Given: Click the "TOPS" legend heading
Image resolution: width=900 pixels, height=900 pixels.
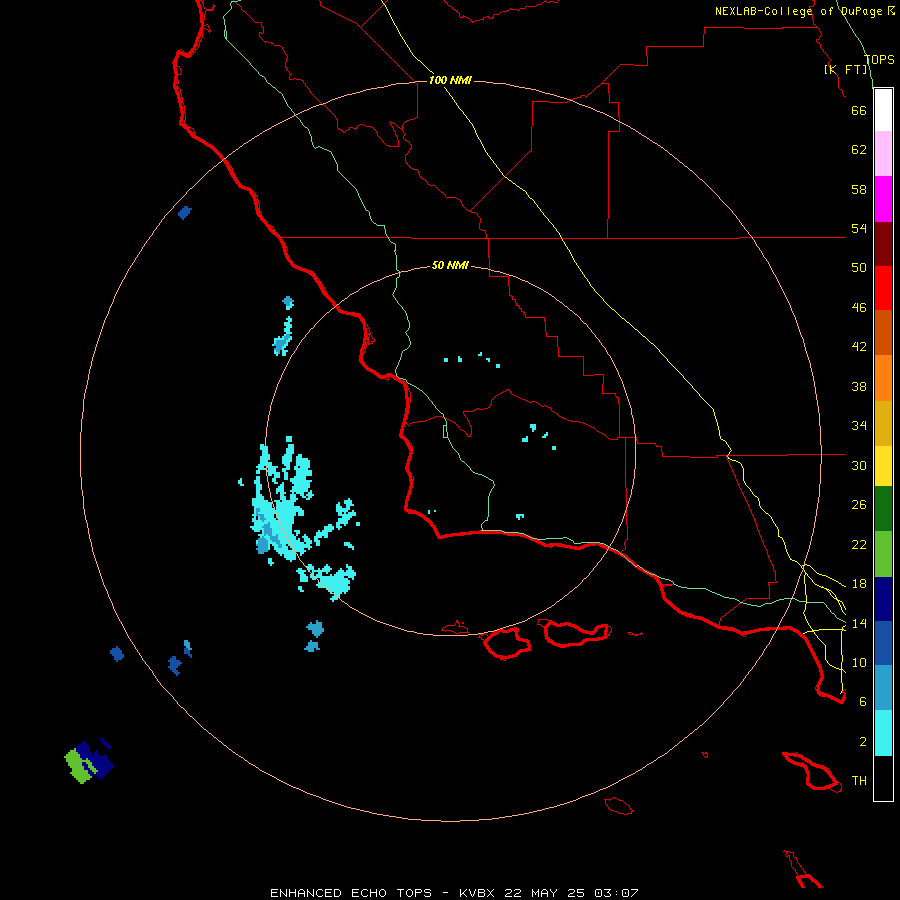Looking at the screenshot, I should coord(879,59).
